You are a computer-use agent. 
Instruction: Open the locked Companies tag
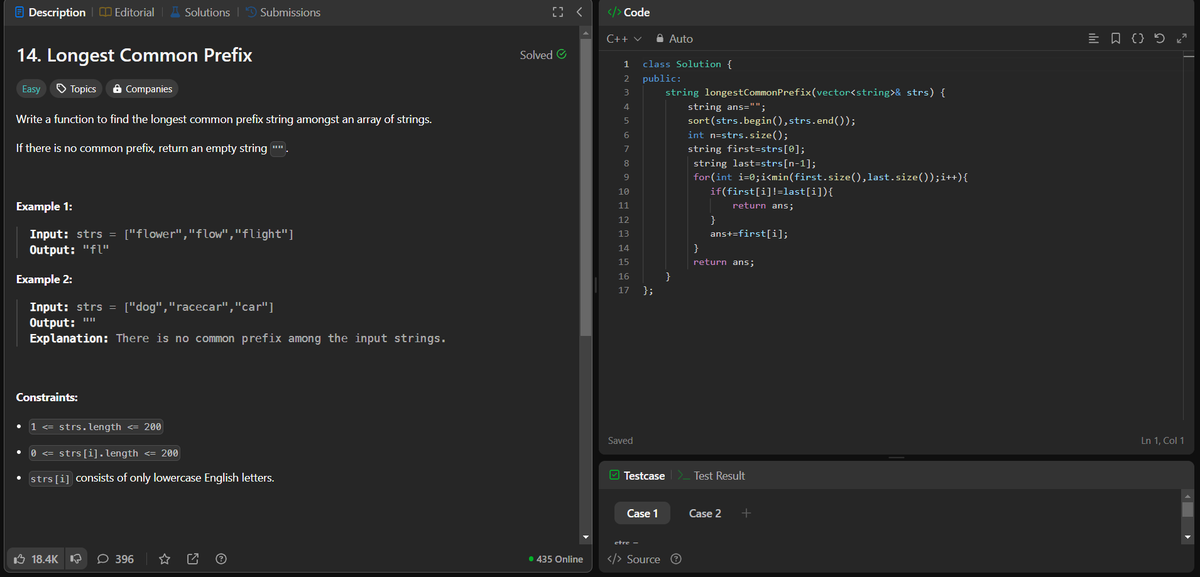142,89
